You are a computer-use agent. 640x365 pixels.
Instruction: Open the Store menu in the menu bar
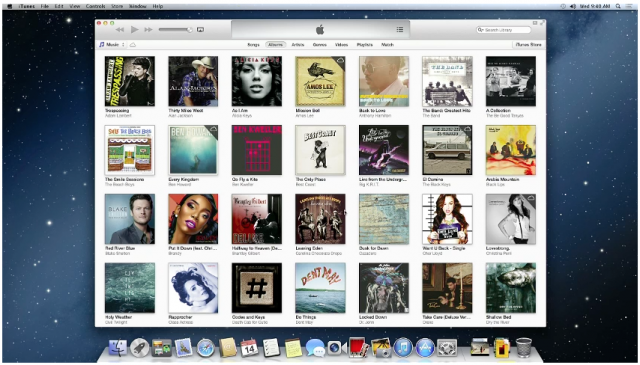click(117, 6)
